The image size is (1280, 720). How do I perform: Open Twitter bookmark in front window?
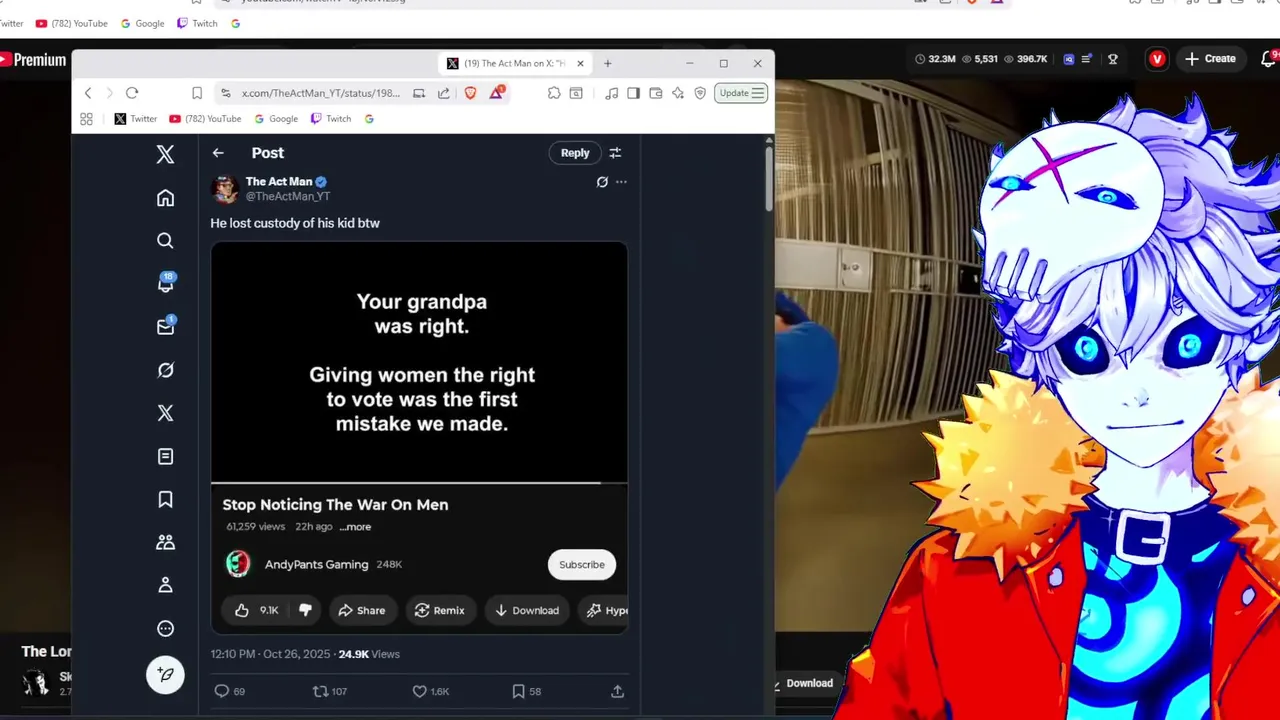[135, 119]
